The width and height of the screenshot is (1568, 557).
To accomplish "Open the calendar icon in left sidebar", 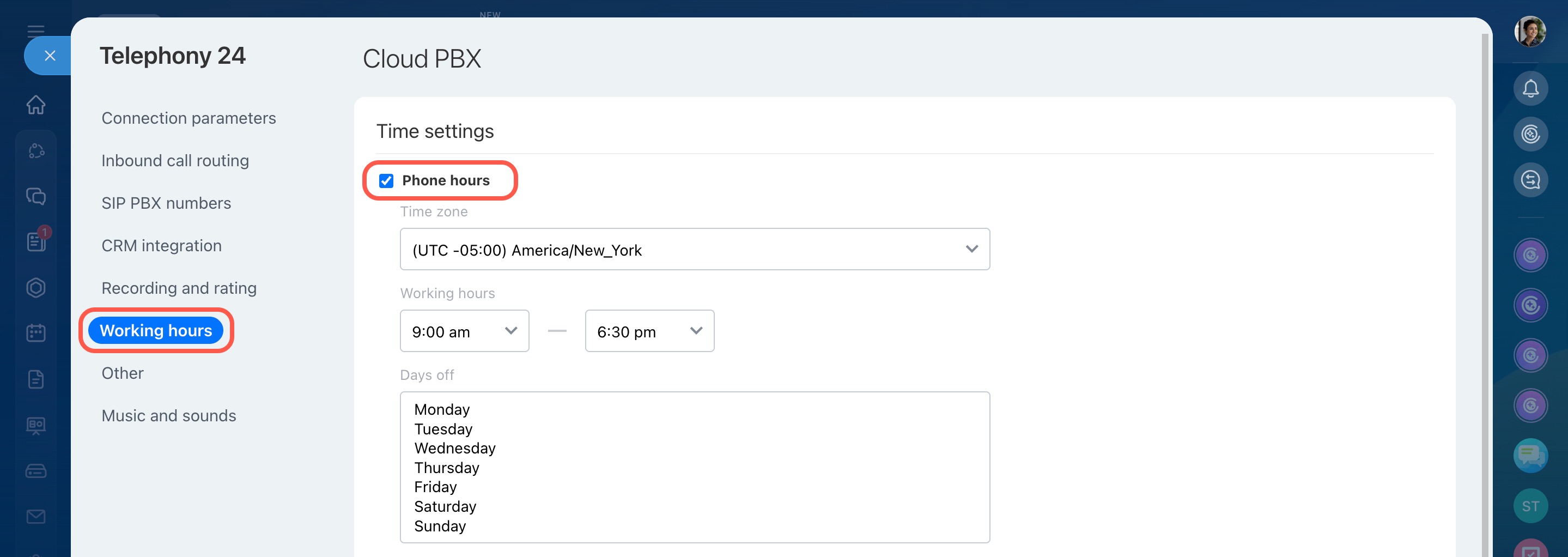I will tap(36, 333).
